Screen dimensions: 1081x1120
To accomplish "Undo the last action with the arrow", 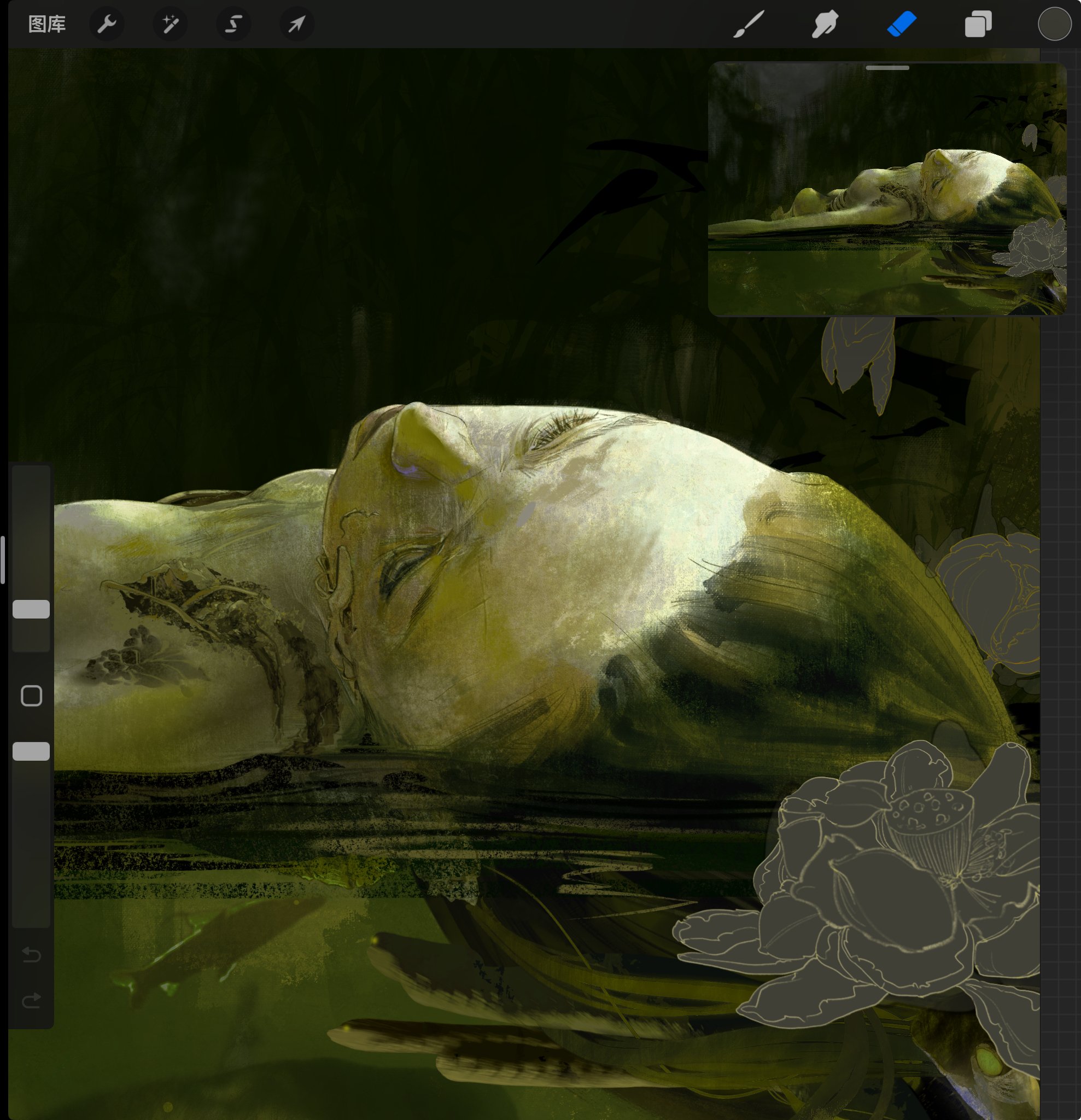I will click(31, 954).
